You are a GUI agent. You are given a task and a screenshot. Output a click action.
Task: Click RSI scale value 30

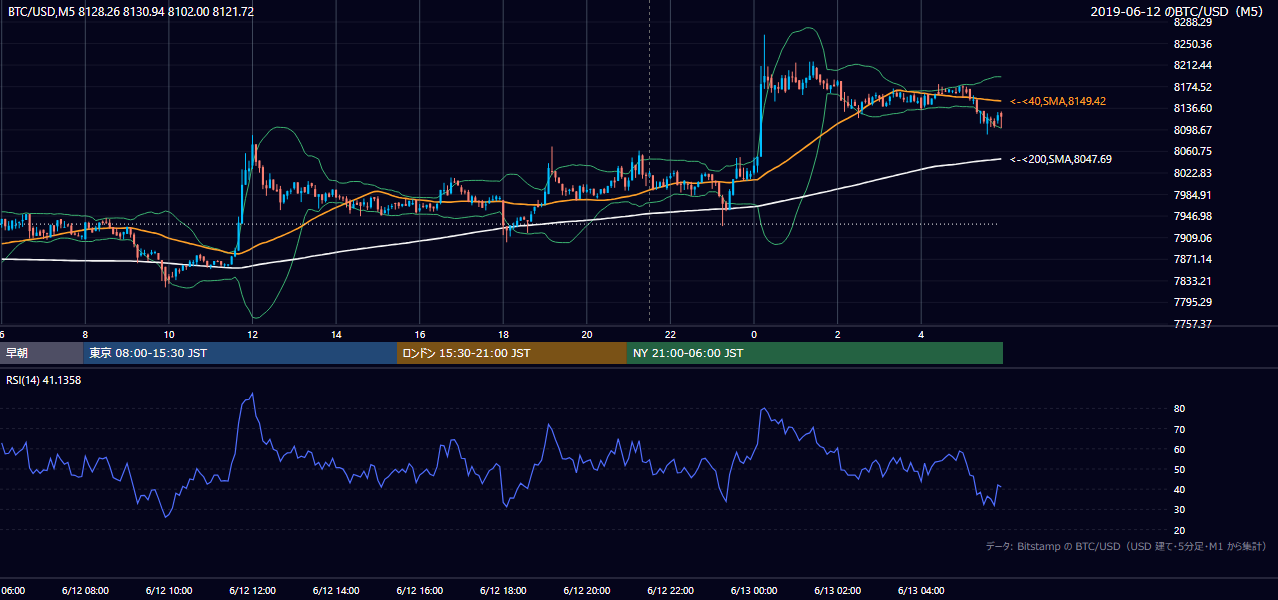1179,510
